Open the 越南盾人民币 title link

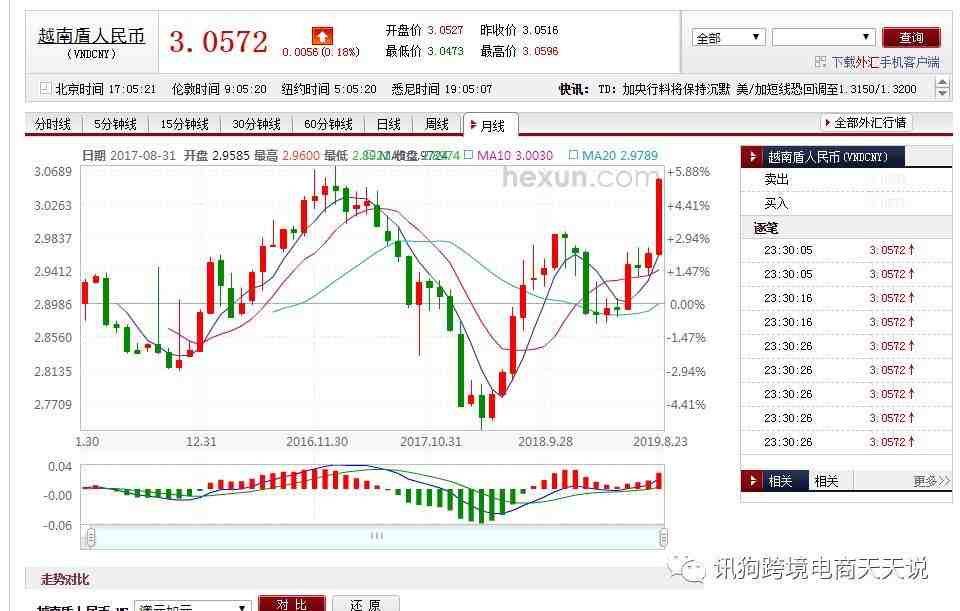91,36
